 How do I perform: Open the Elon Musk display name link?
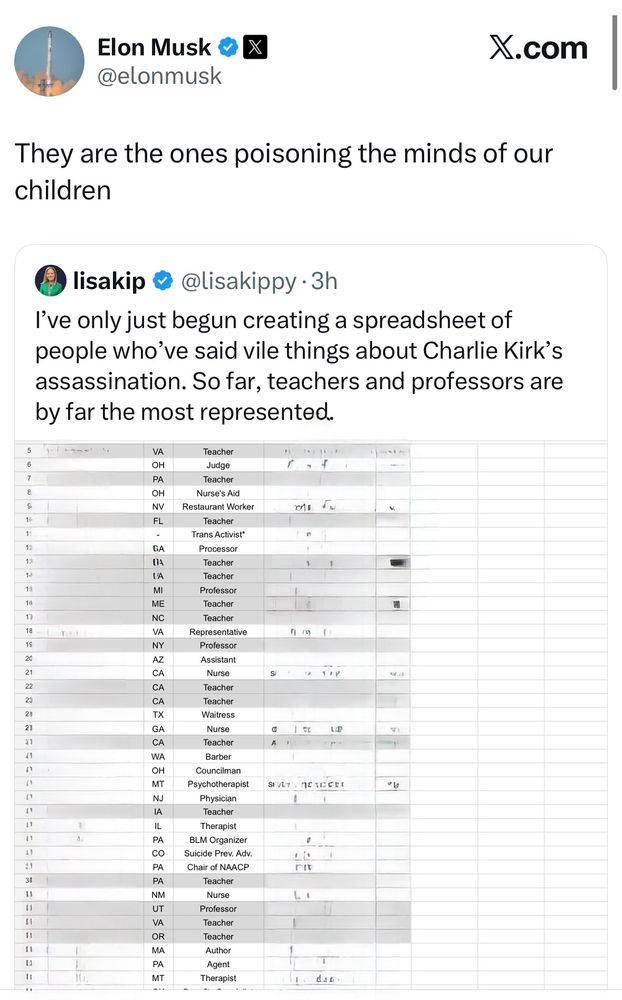click(154, 47)
